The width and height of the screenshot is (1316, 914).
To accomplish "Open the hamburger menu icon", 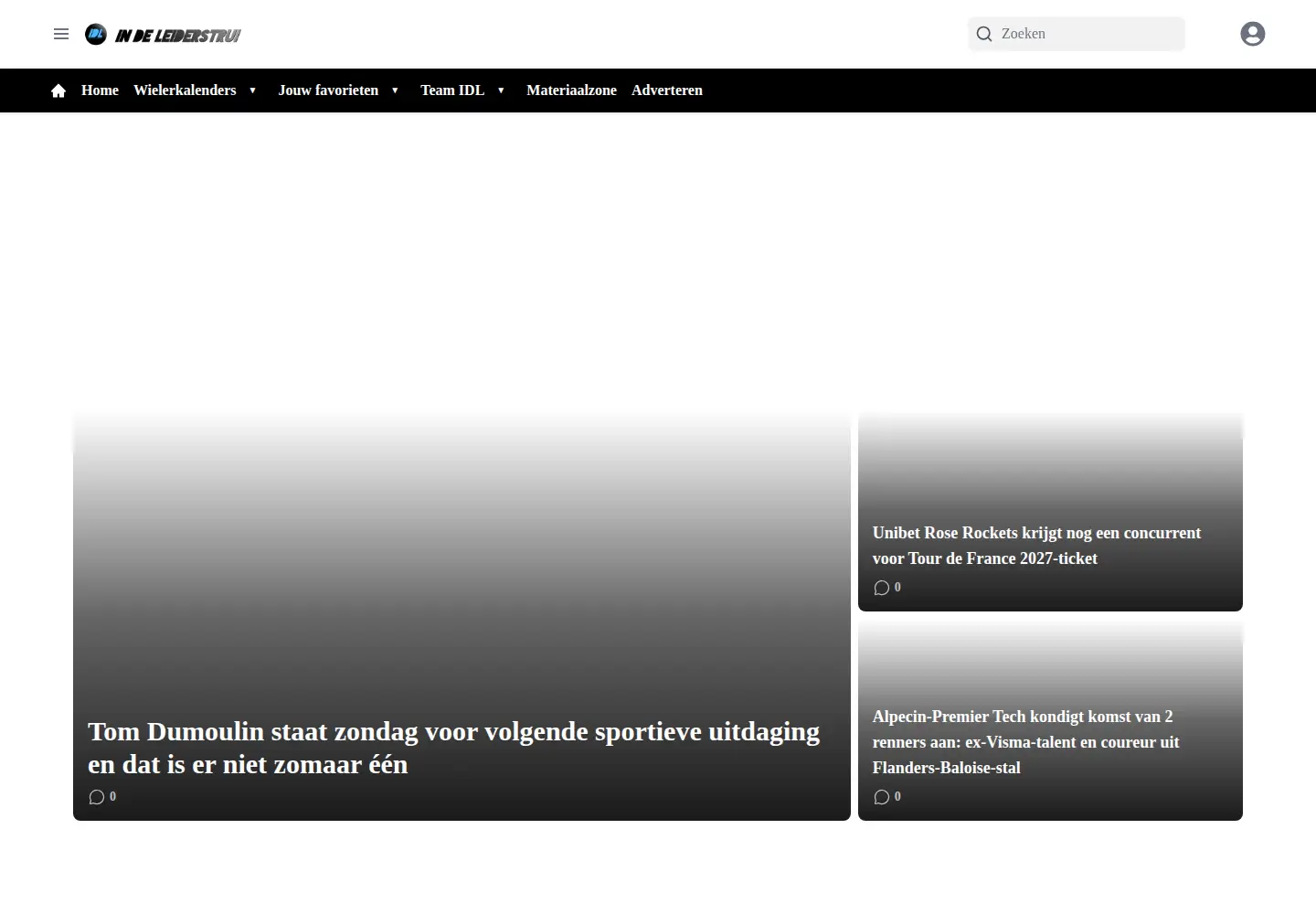I will point(61,34).
